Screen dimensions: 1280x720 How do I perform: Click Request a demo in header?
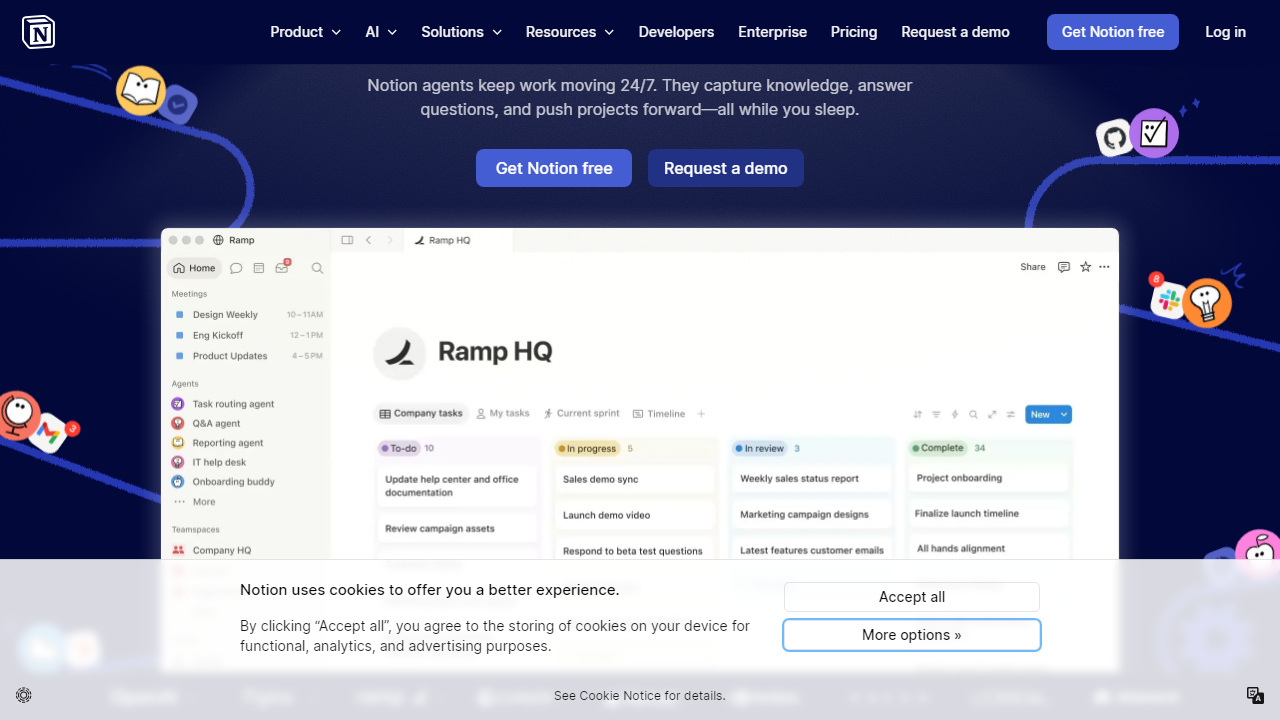click(x=955, y=32)
